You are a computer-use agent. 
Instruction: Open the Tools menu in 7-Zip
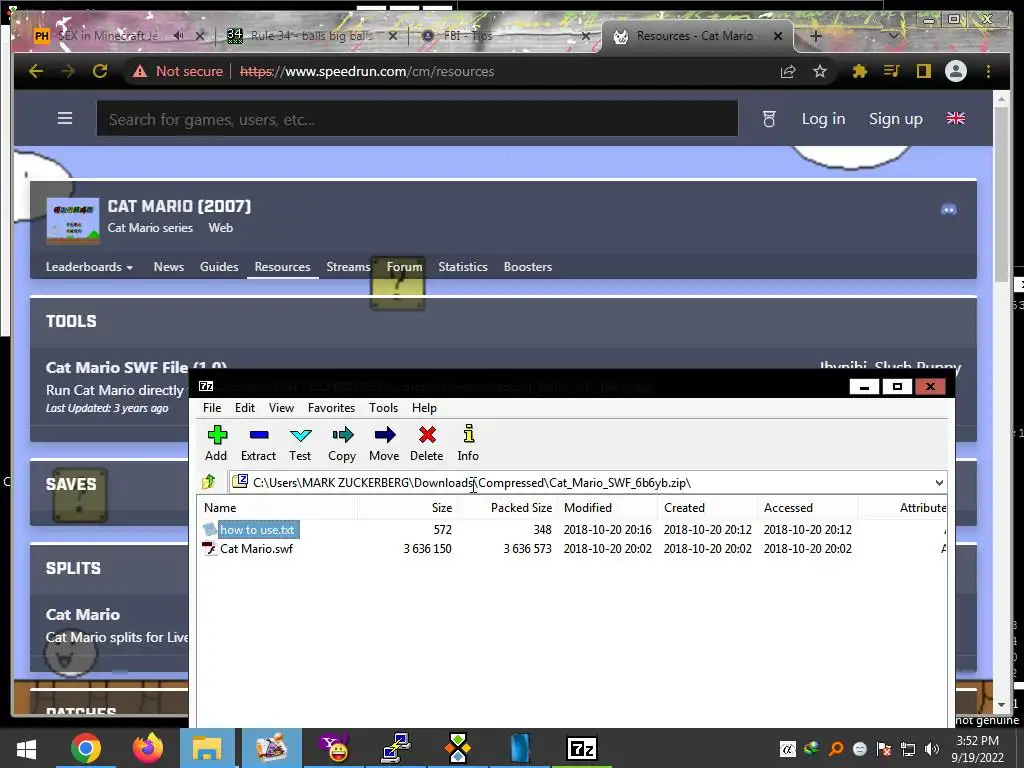pos(383,408)
